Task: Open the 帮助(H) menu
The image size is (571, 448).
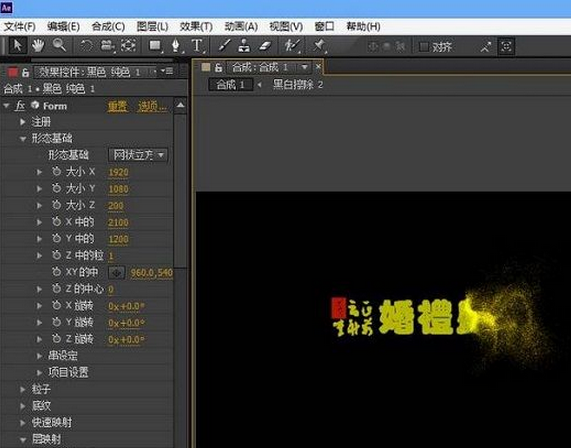Action: point(363,27)
